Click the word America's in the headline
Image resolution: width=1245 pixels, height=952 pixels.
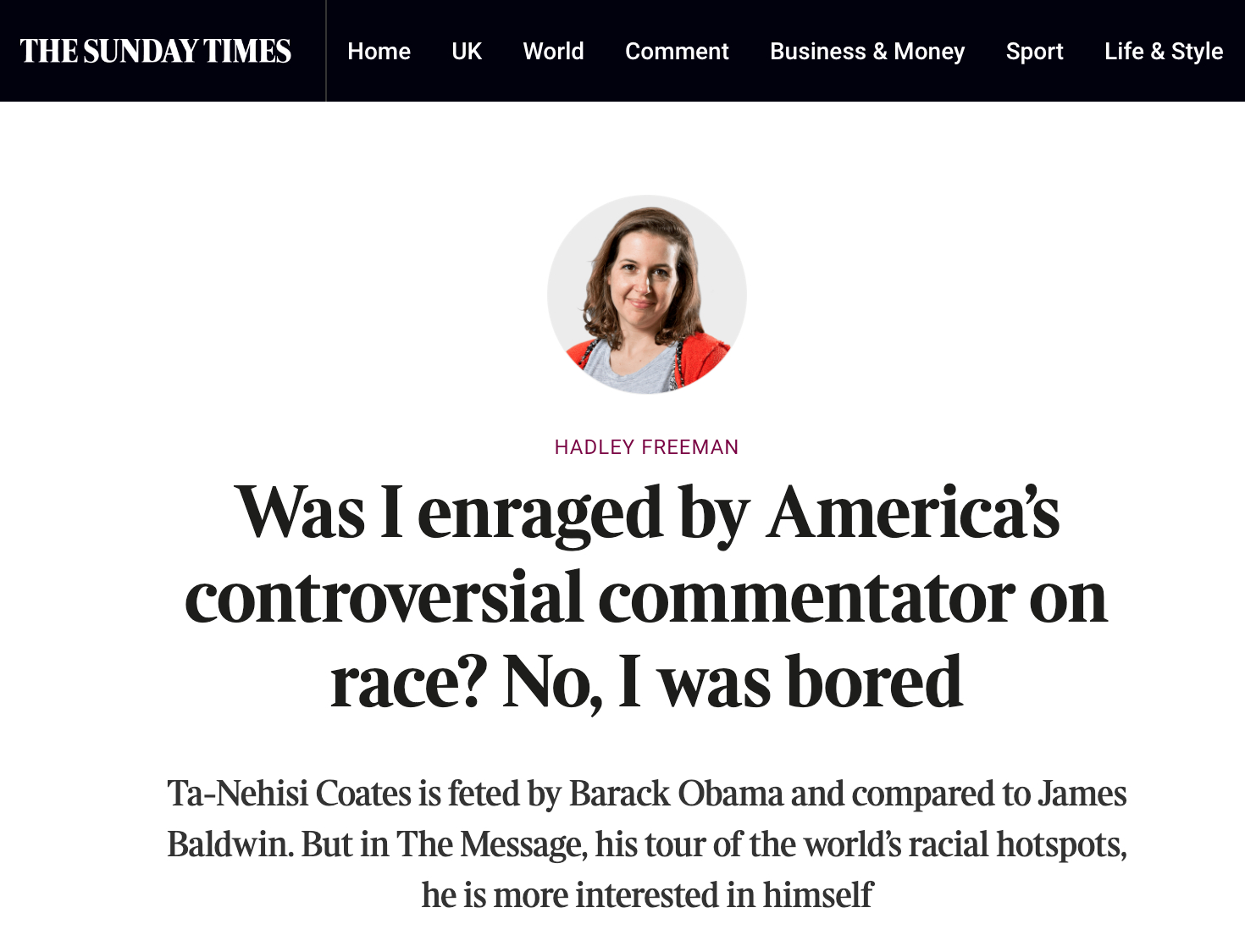(x=913, y=513)
